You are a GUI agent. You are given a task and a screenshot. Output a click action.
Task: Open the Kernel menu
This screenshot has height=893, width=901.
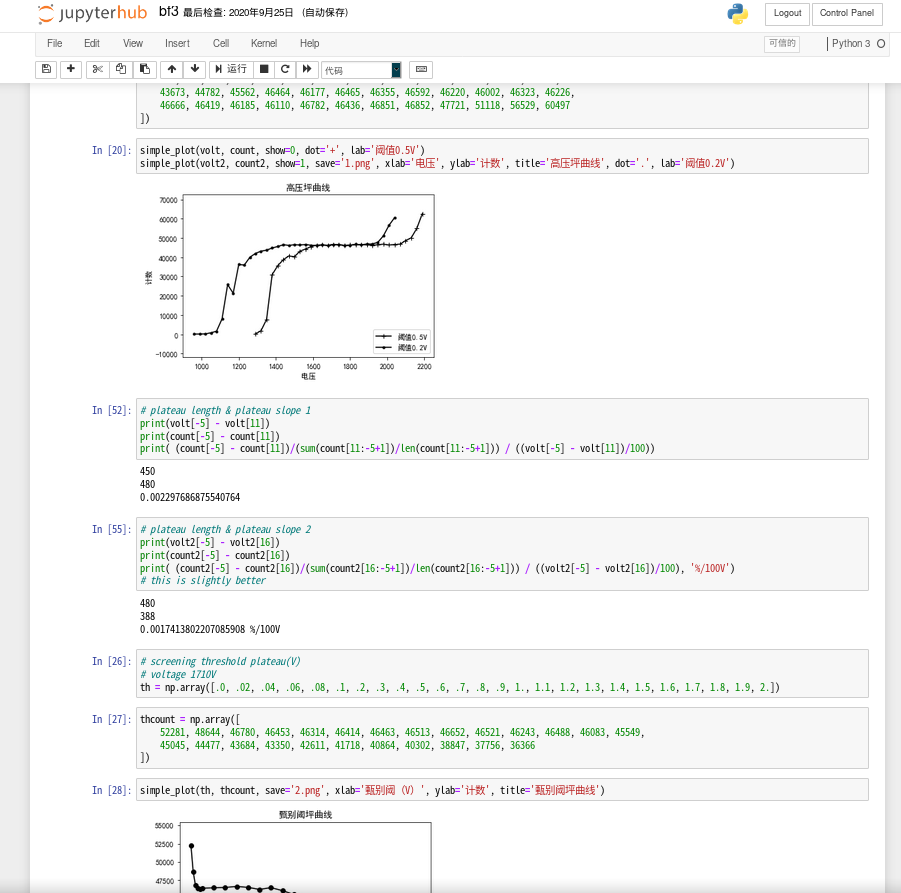coord(264,44)
